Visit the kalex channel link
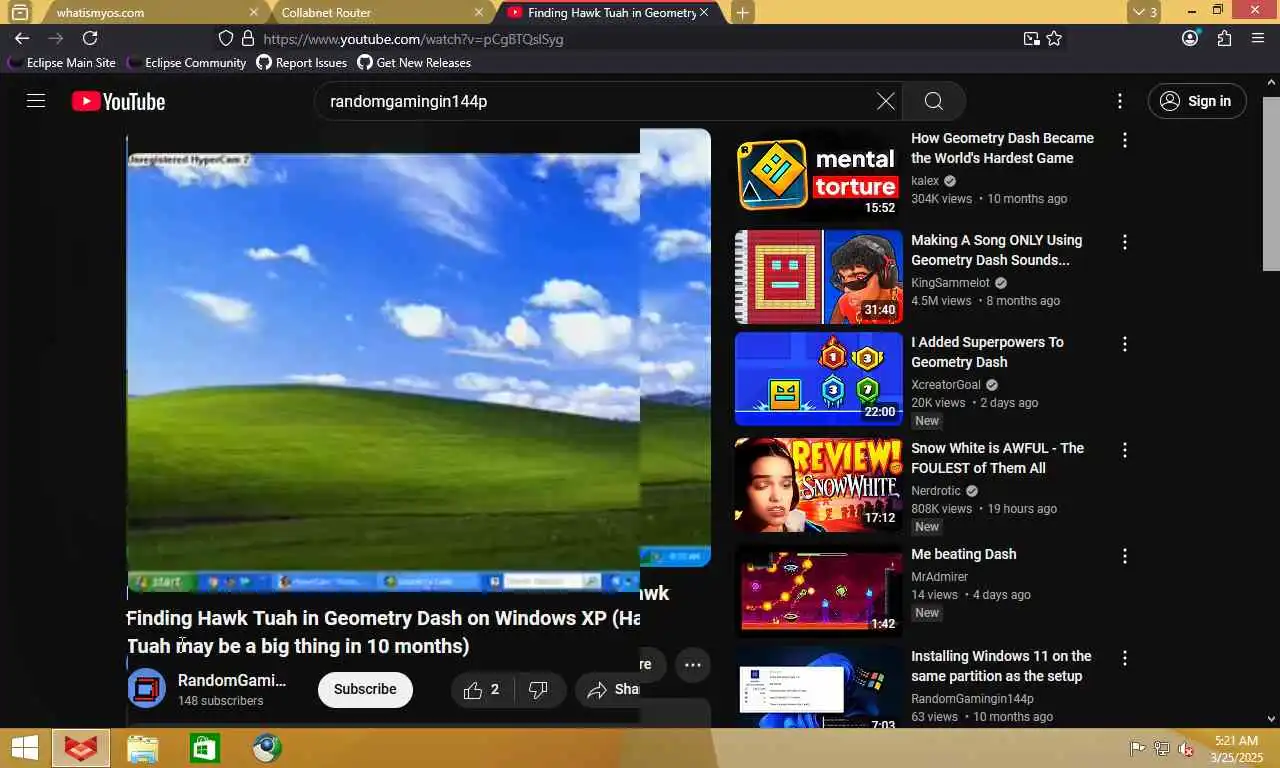The height and width of the screenshot is (768, 1280). (x=925, y=181)
